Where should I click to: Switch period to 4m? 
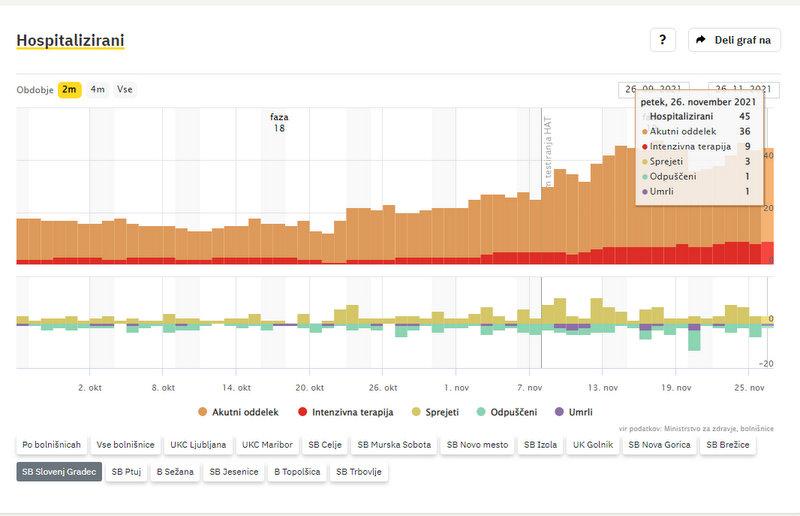[98, 89]
